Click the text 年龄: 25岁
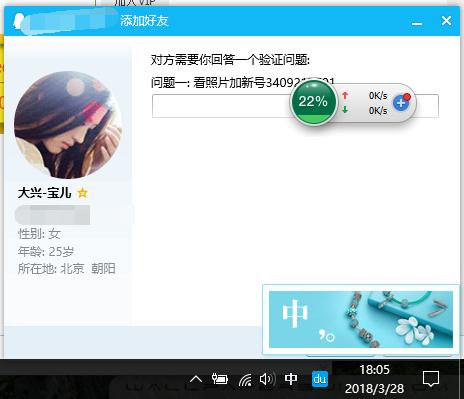 click(46, 251)
